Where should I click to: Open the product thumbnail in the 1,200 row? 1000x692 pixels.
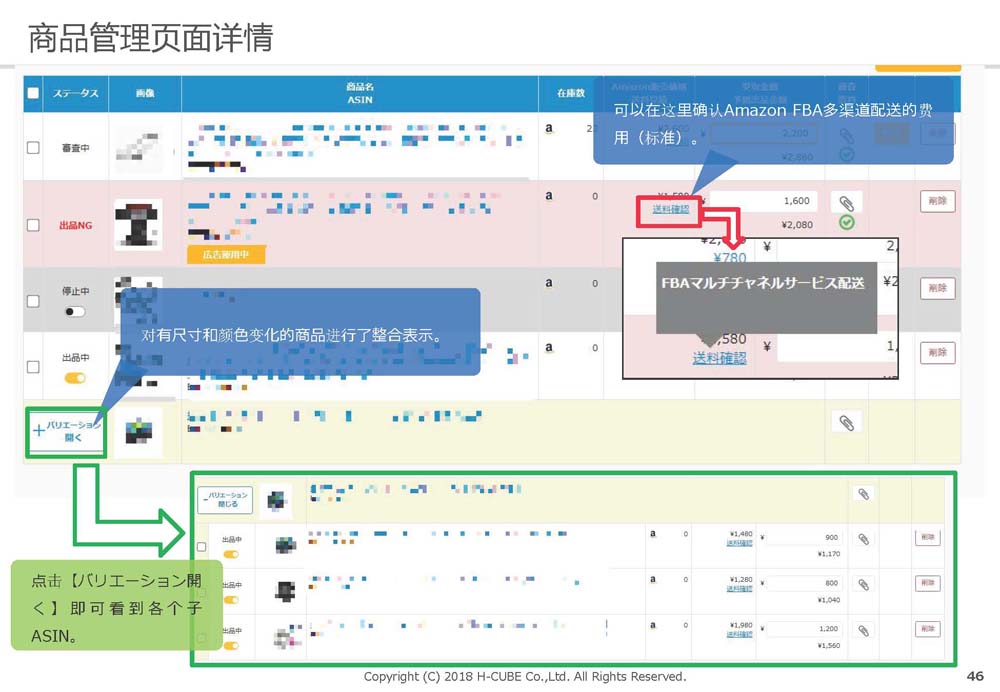[x=286, y=636]
